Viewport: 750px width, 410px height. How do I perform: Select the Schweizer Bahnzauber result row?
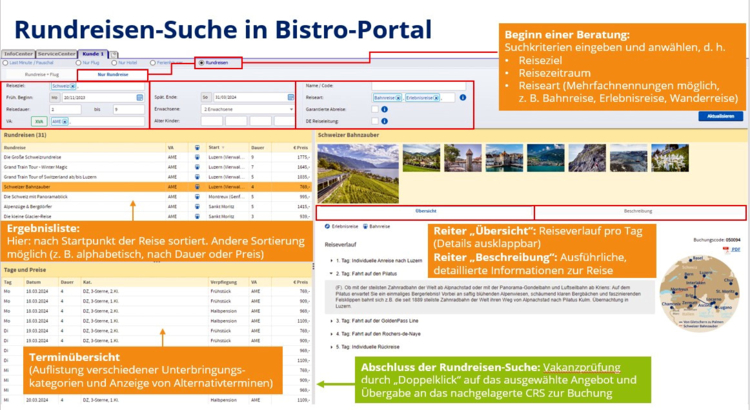(x=156, y=187)
